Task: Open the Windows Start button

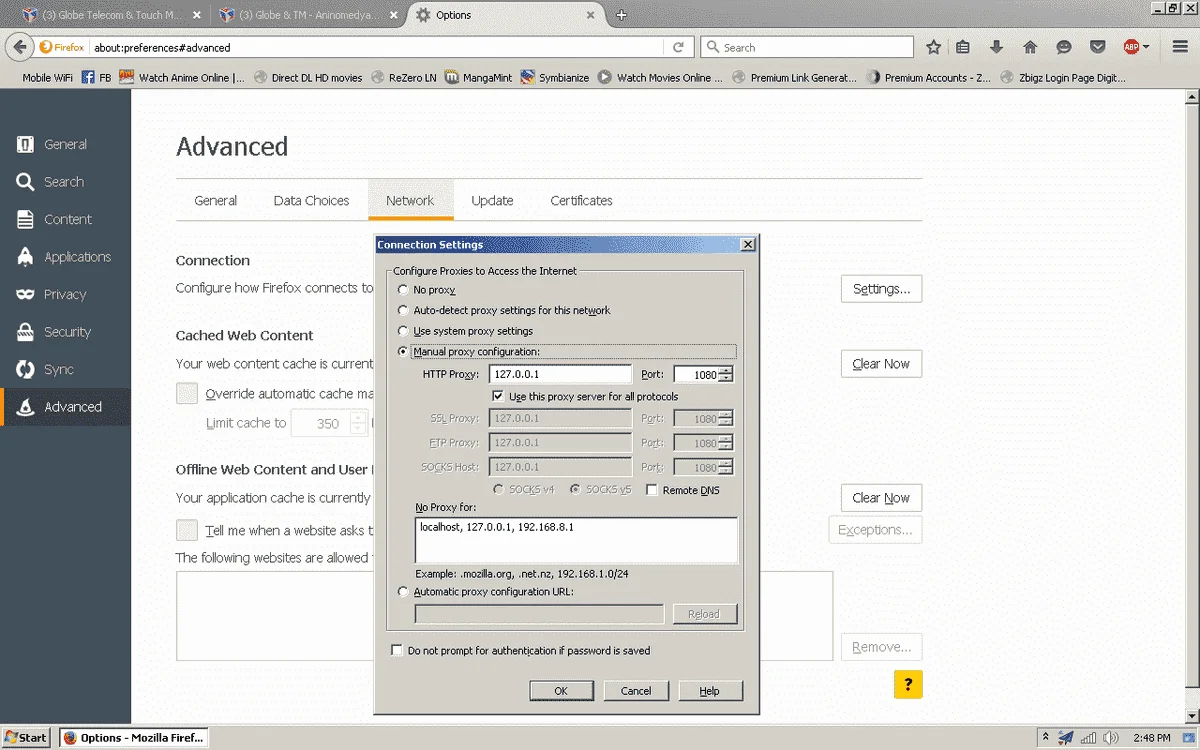Action: (x=27, y=738)
